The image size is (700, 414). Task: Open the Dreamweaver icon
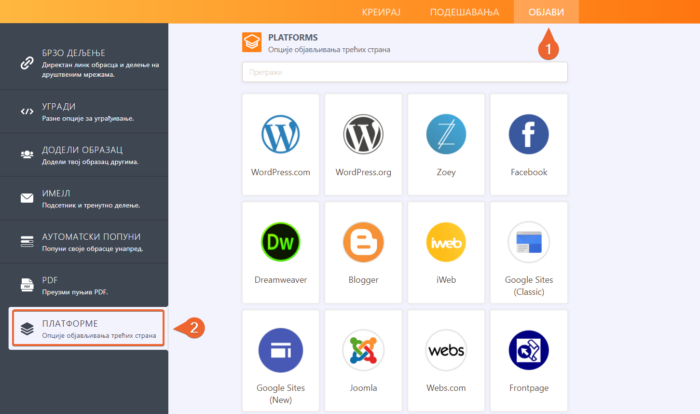(x=280, y=242)
